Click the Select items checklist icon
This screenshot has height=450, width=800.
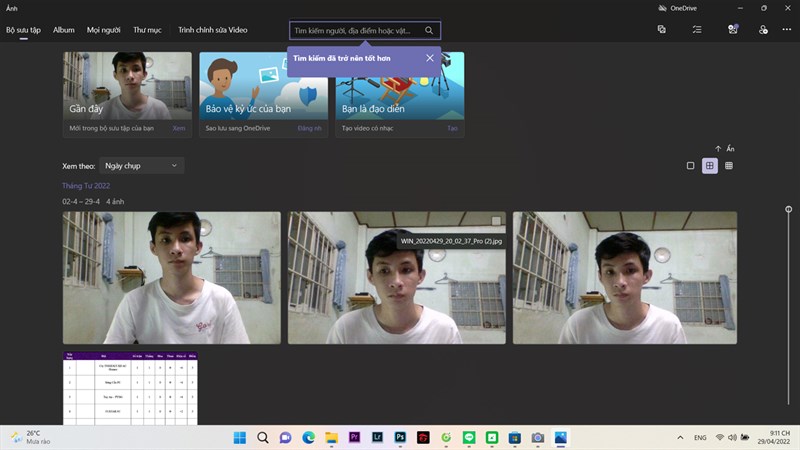click(x=697, y=30)
